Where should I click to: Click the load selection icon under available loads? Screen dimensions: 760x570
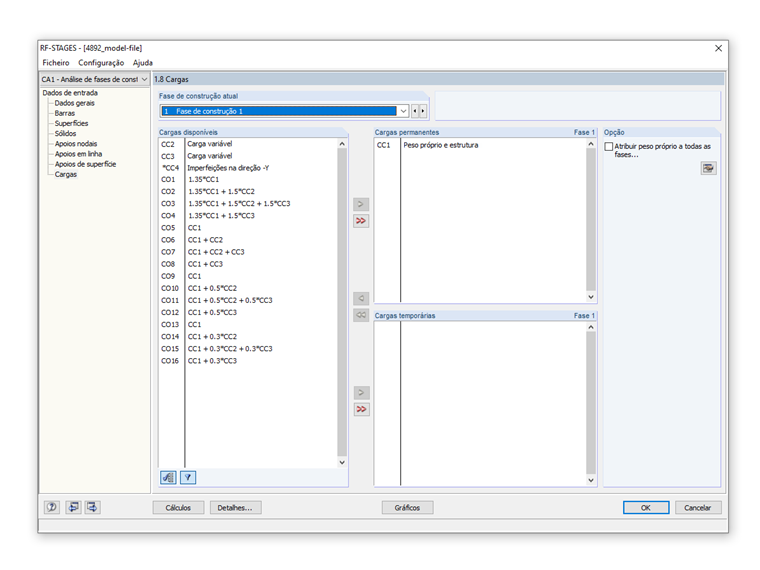168,477
